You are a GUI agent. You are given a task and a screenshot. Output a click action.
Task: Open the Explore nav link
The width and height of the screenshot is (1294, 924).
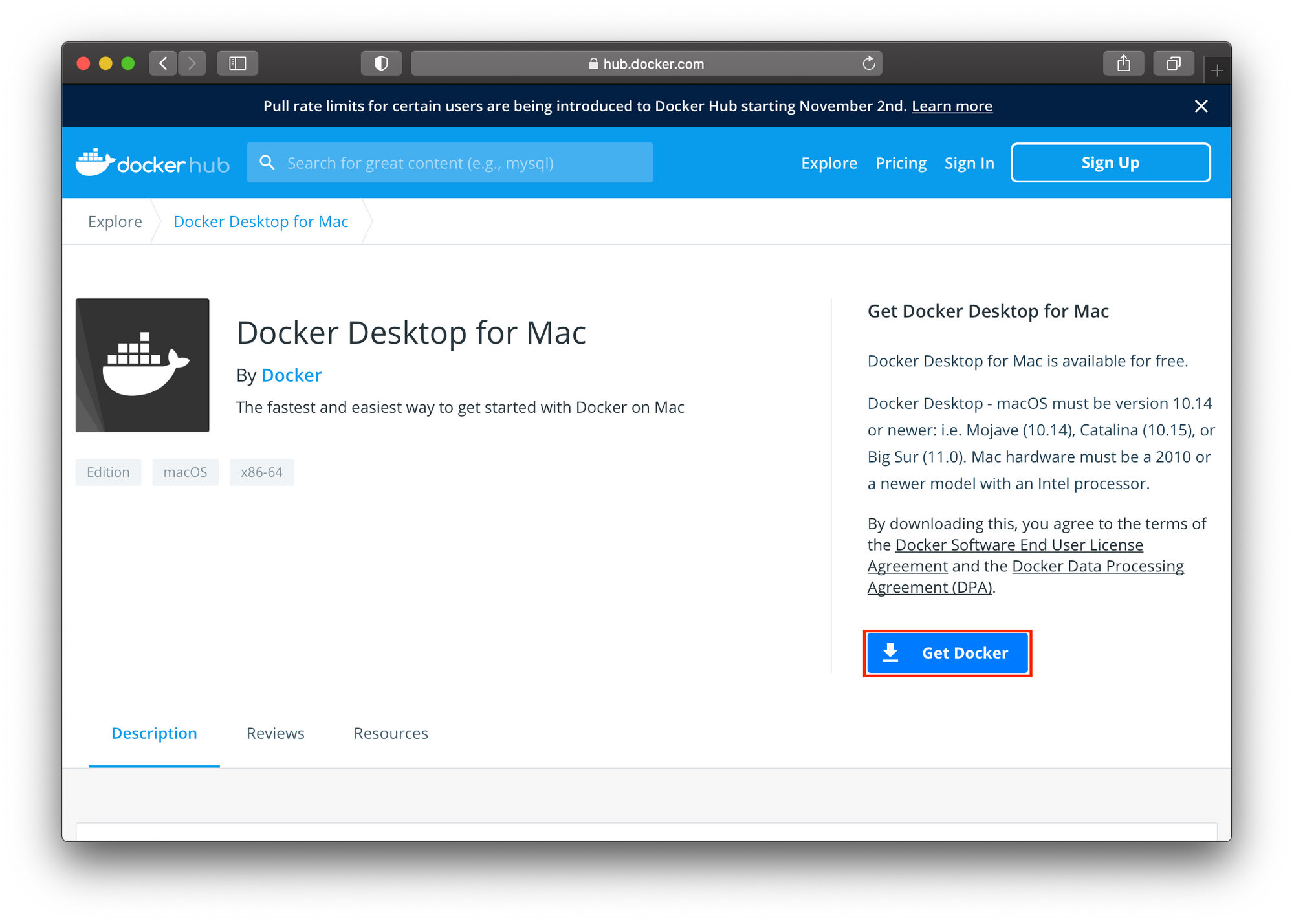(829, 163)
